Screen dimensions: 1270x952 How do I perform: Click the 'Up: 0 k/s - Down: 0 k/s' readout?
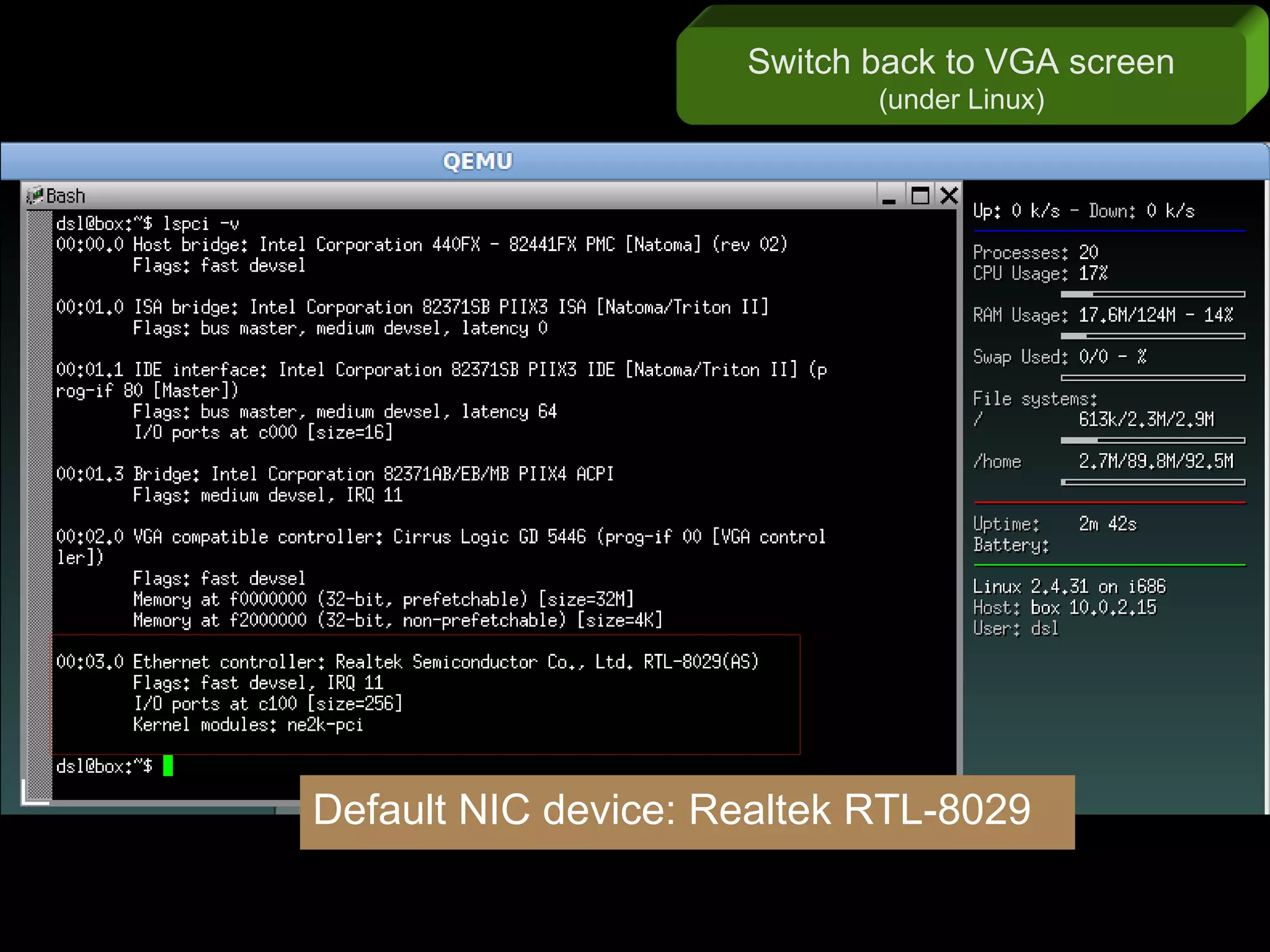coord(1084,211)
